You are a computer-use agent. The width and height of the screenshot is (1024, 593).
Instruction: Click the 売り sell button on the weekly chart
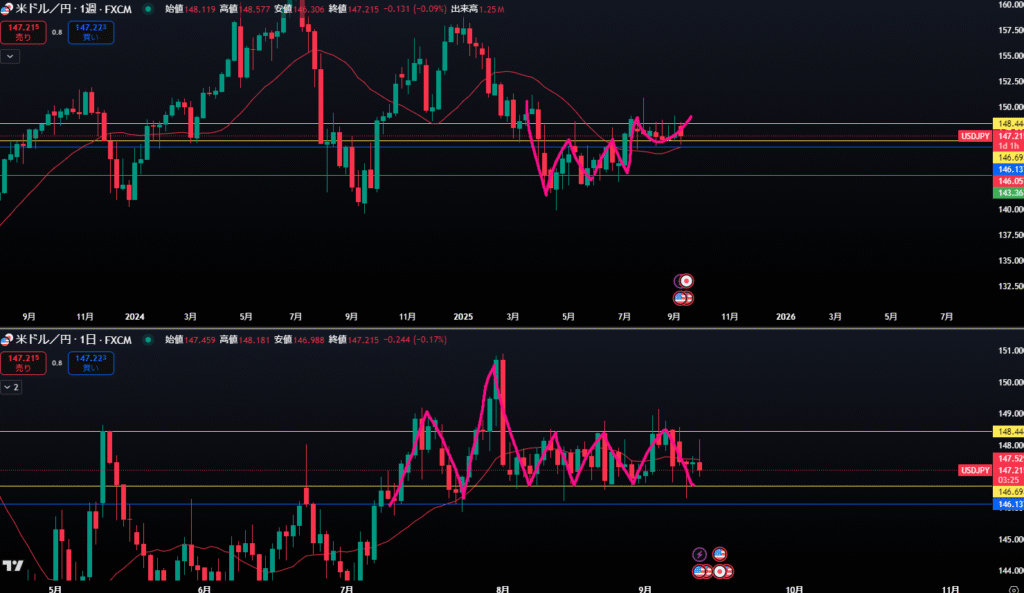click(24, 33)
